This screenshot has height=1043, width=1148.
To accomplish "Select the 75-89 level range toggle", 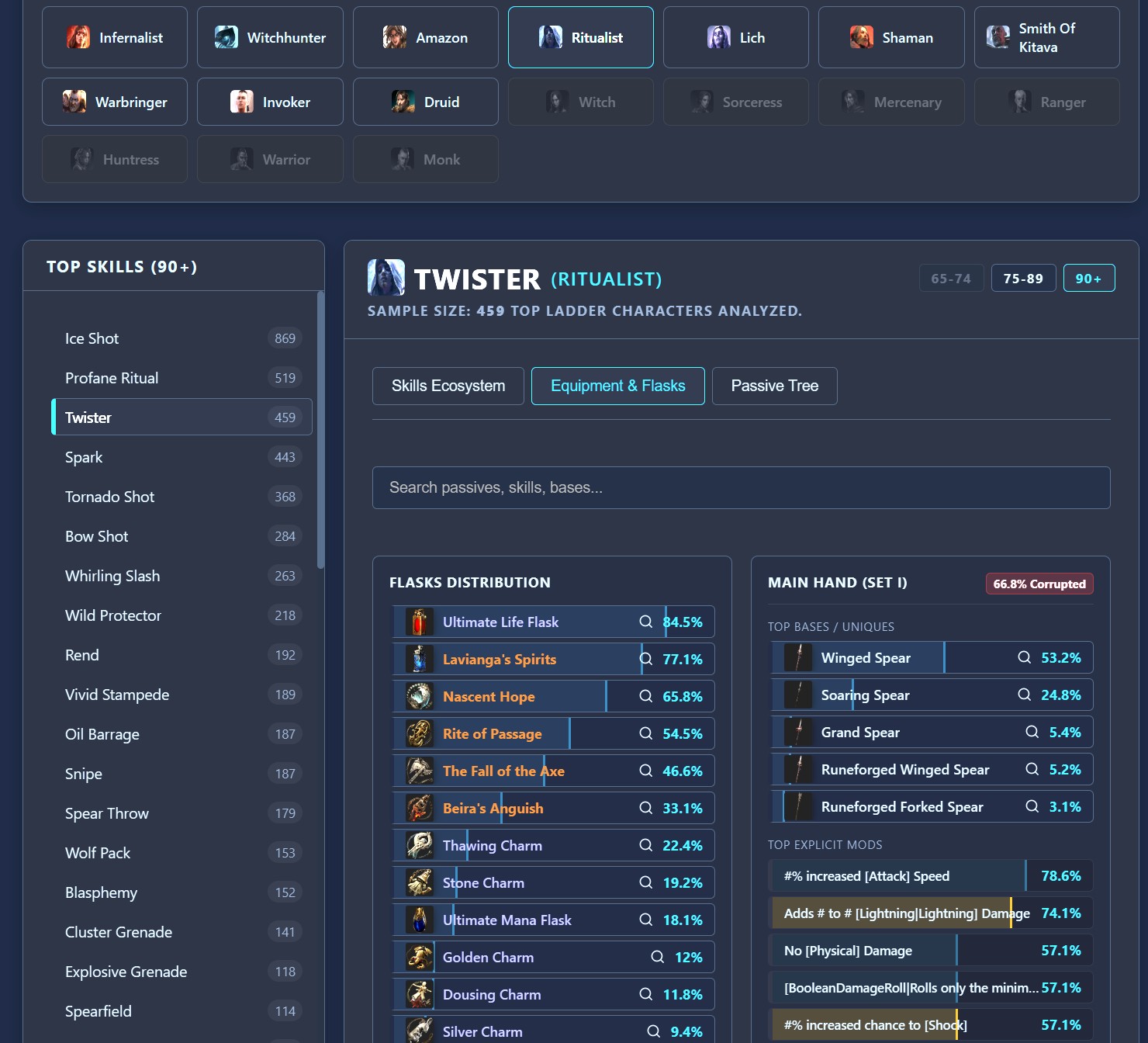I will (1023, 278).
